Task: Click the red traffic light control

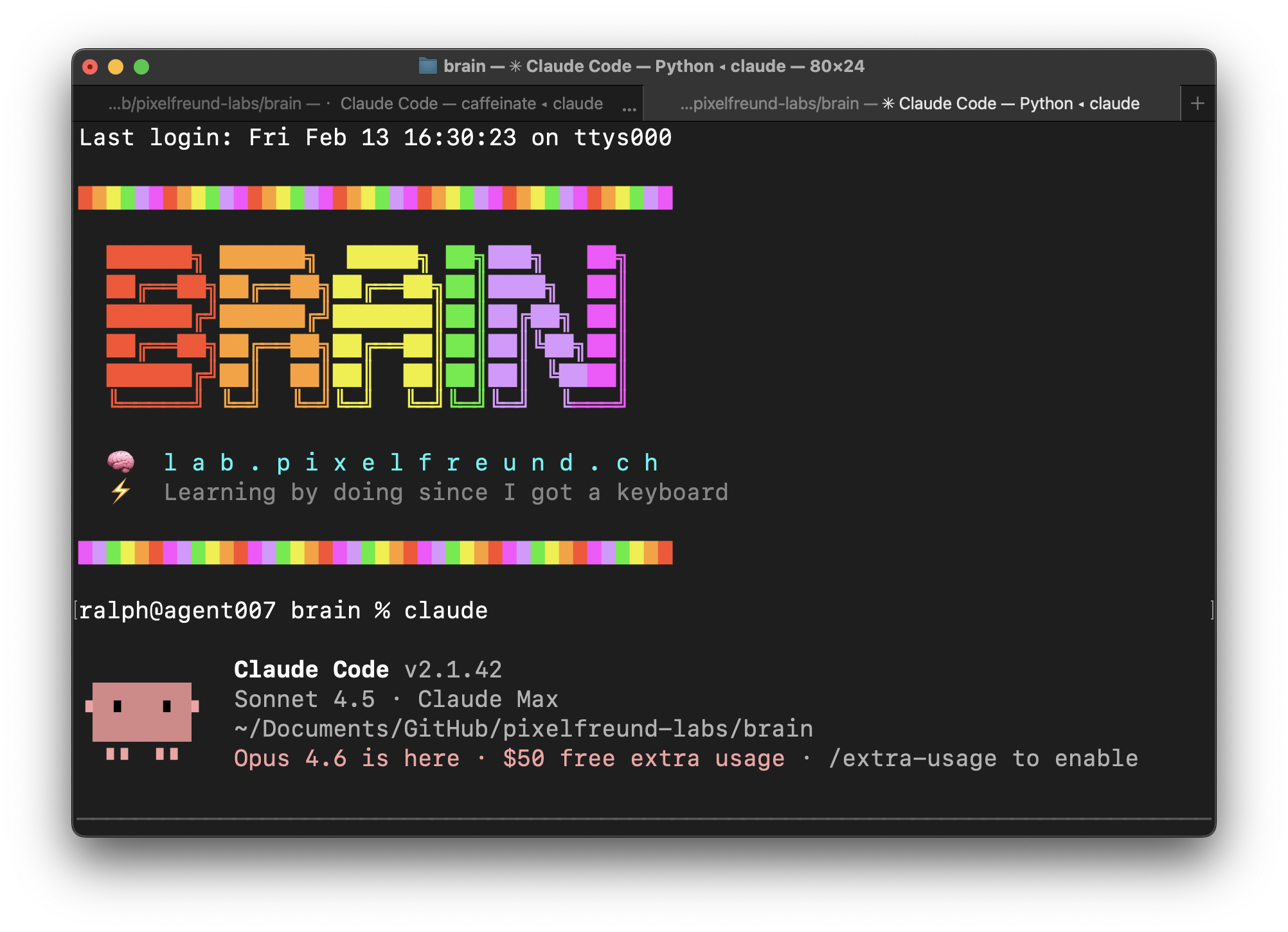Action: point(90,66)
